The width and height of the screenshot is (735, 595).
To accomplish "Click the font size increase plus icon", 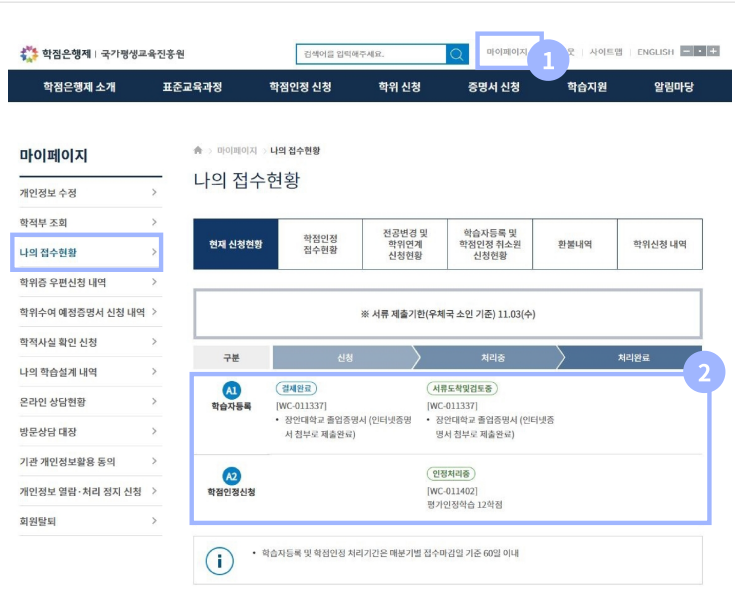I will coord(713,51).
